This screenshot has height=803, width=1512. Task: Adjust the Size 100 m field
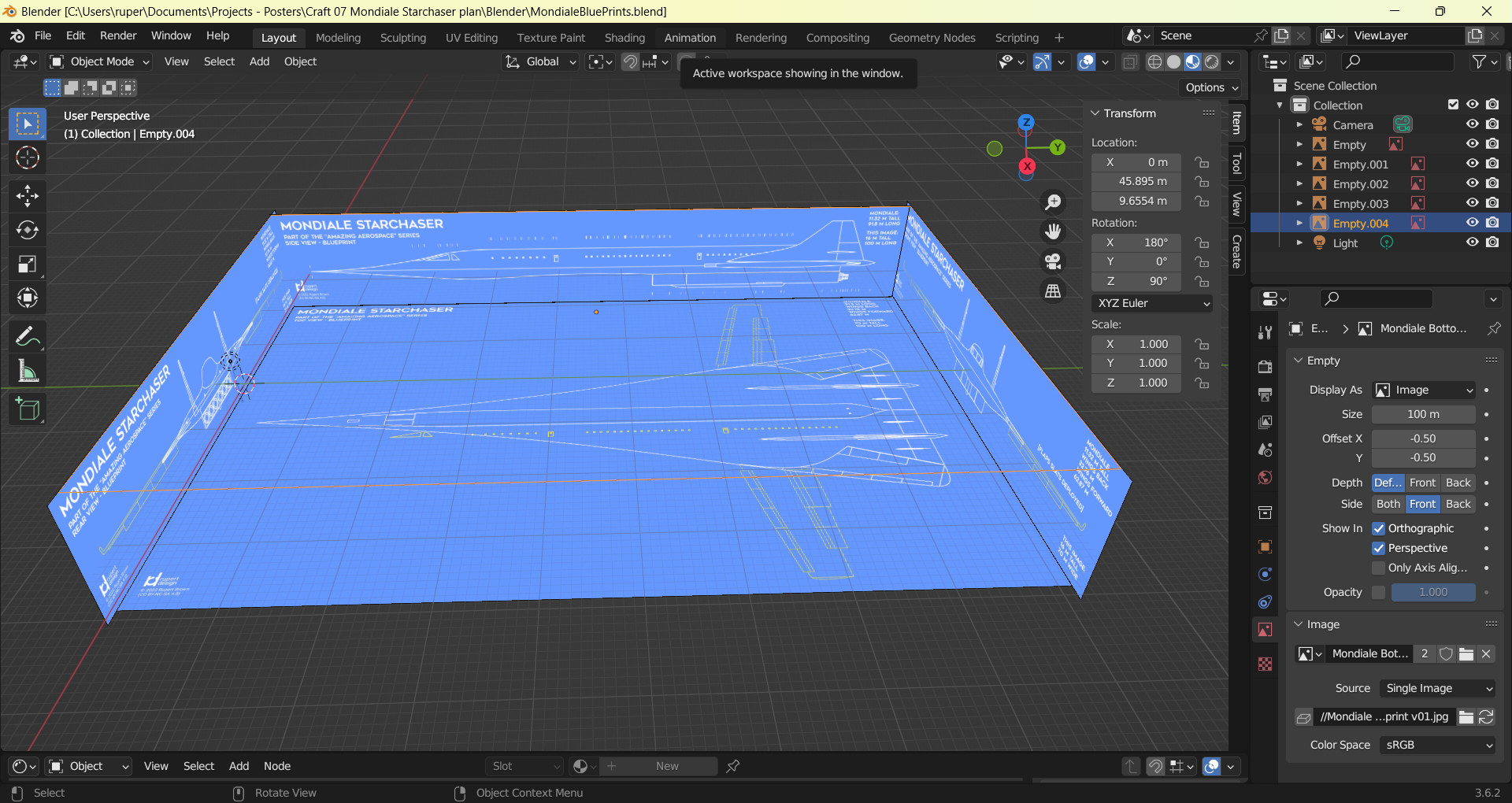(1424, 414)
